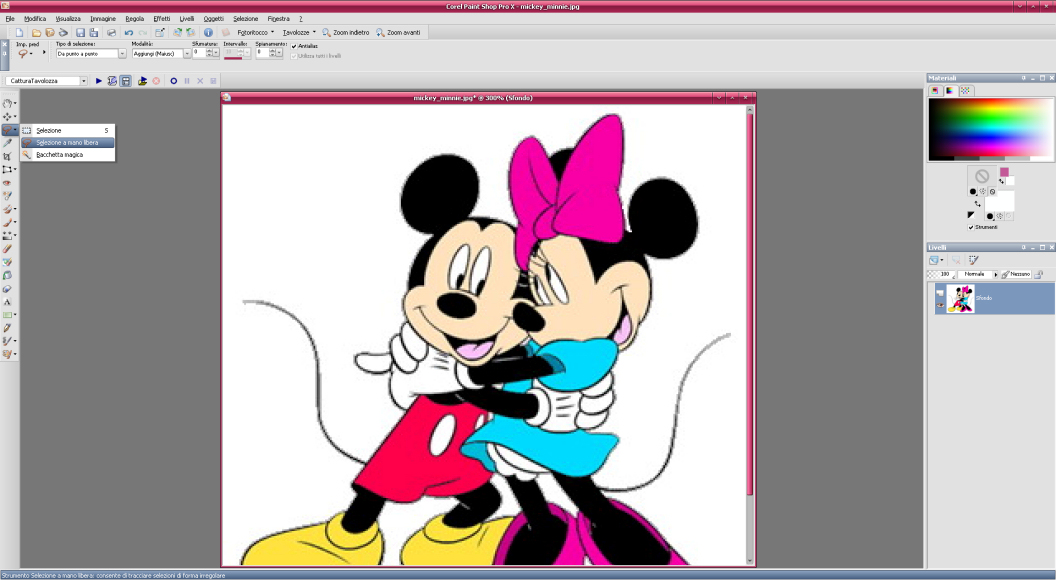Select the Move tool in the toolbox
This screenshot has height=580, width=1056.
click(7, 117)
